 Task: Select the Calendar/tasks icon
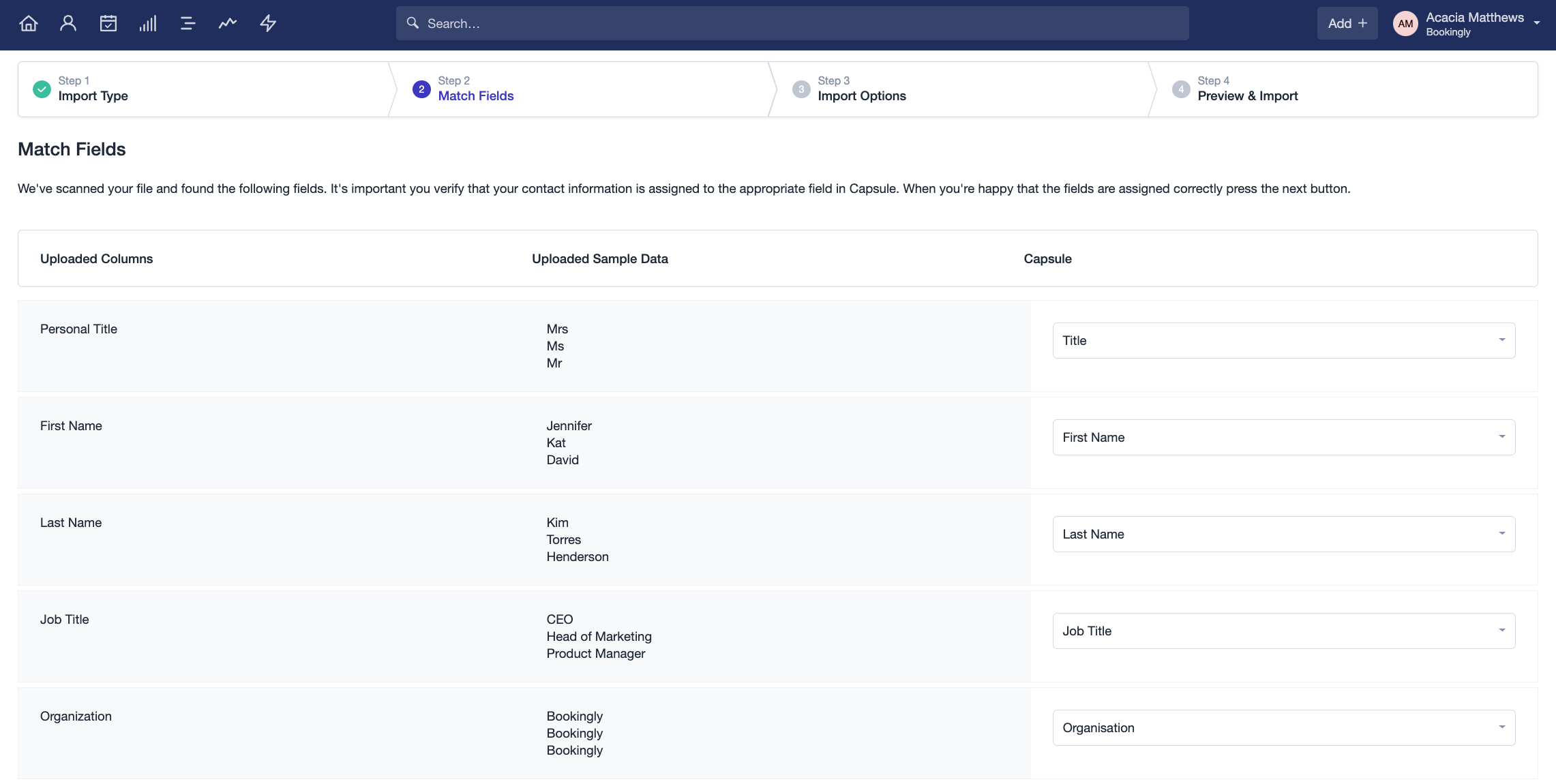108,22
